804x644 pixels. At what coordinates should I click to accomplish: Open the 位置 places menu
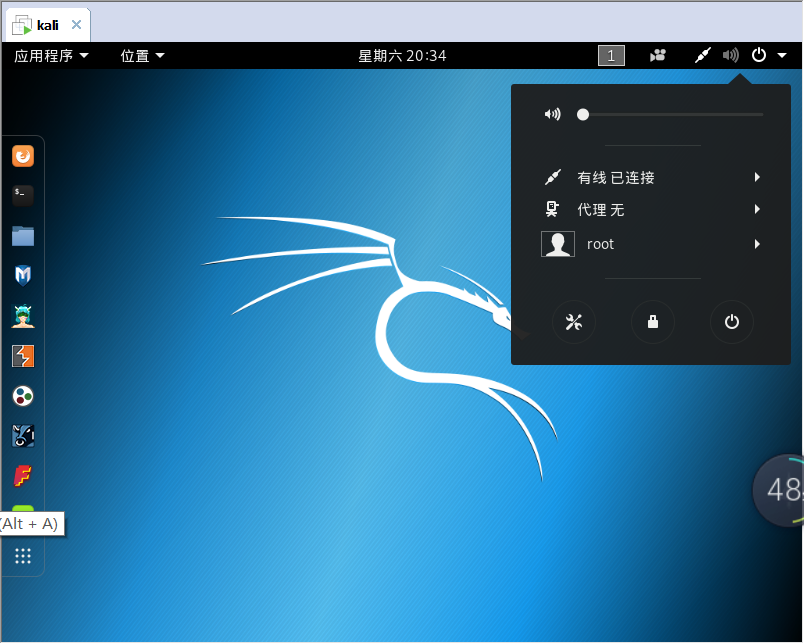tap(143, 55)
